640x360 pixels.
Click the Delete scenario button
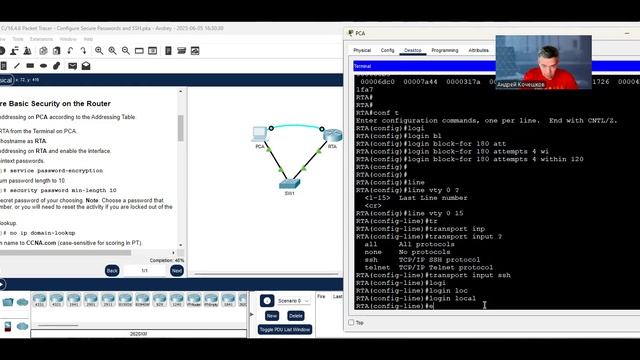click(x=296, y=316)
